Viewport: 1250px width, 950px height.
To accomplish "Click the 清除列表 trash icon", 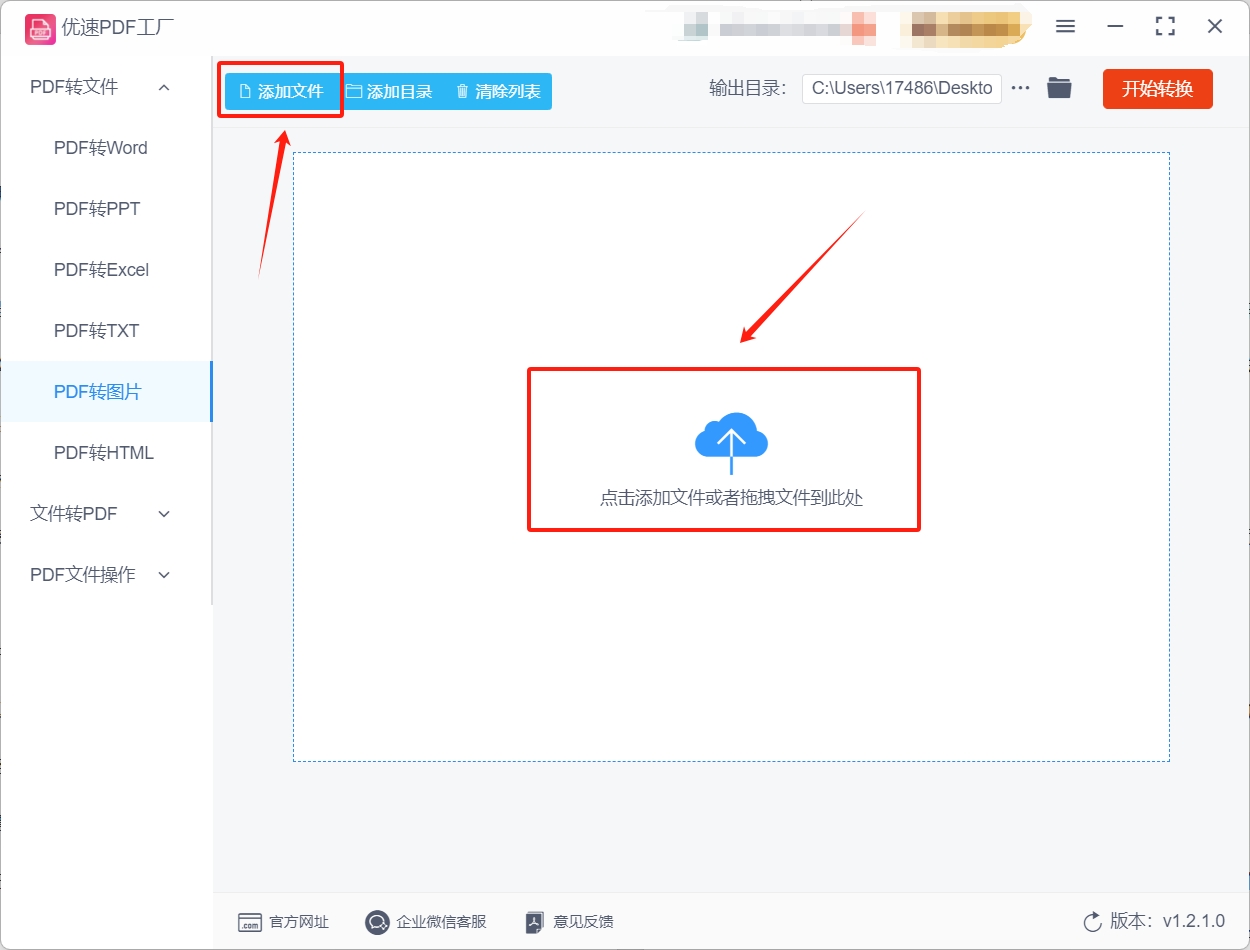I will (x=461, y=90).
